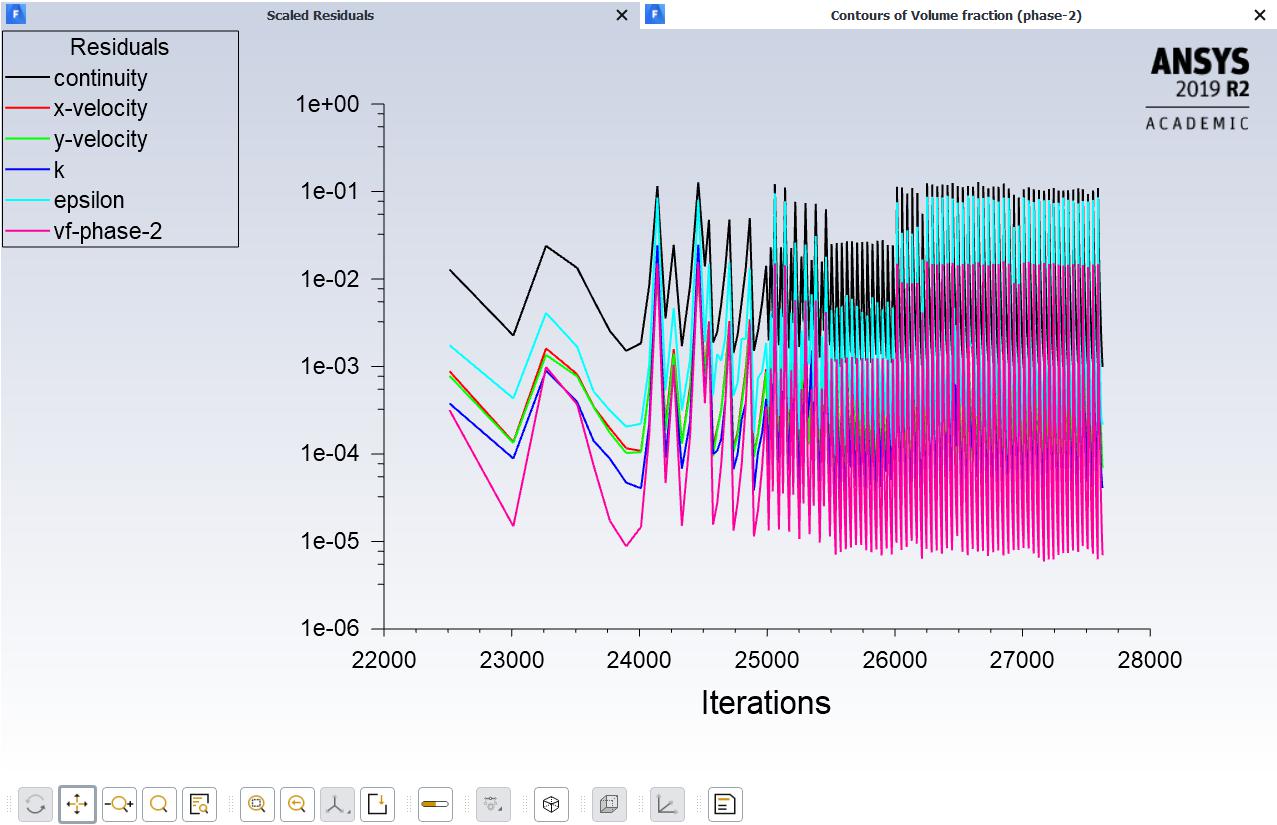
Task: Expand the axis triad tool dropdown
Action: tap(337, 803)
